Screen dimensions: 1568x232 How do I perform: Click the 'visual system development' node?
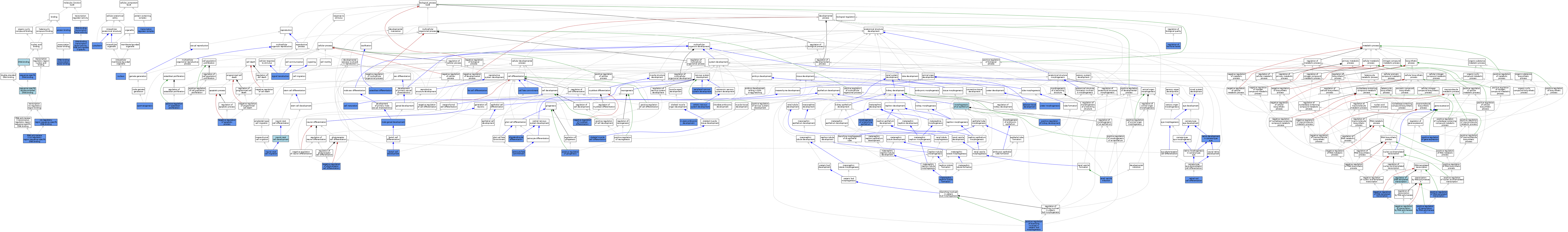tap(1196, 91)
